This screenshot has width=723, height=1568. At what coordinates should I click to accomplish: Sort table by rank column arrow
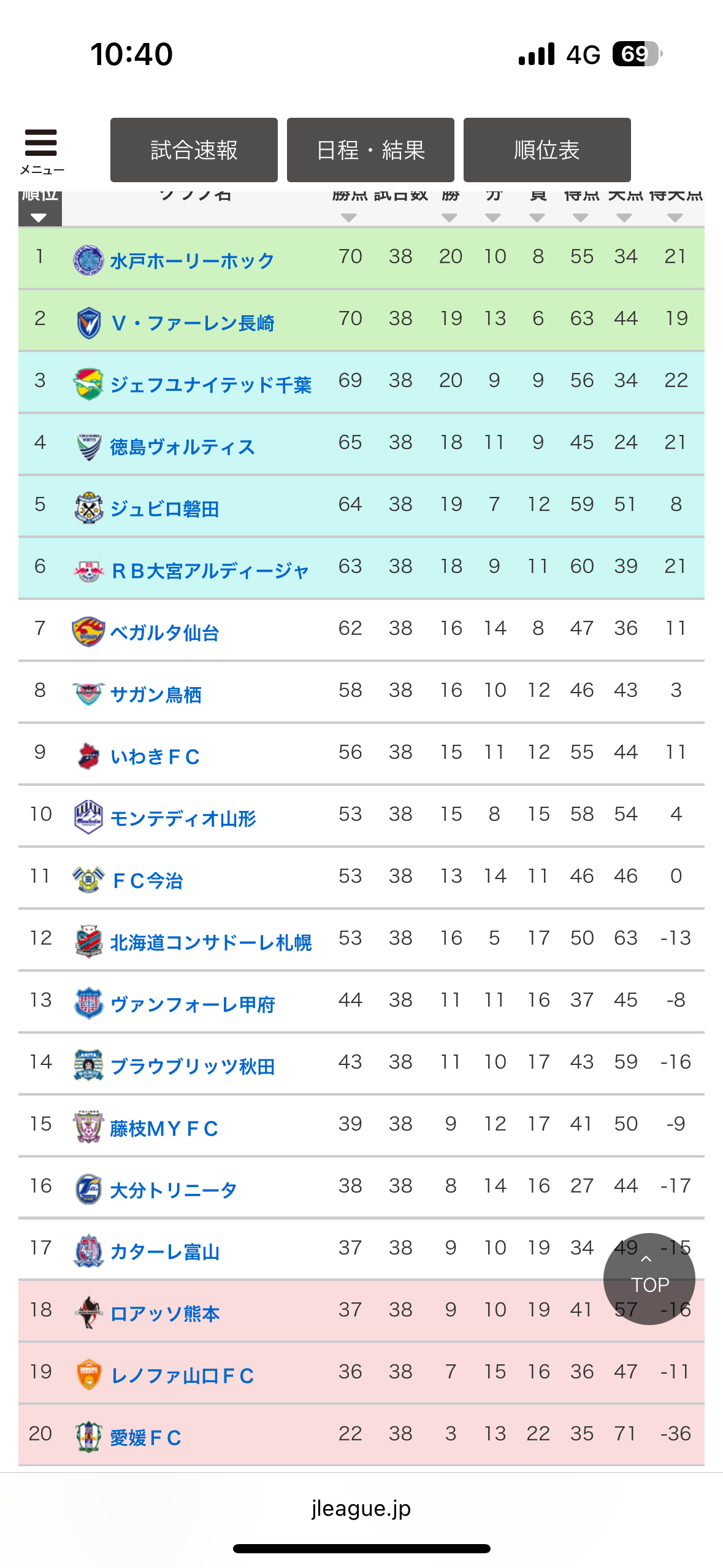pyautogui.click(x=39, y=218)
